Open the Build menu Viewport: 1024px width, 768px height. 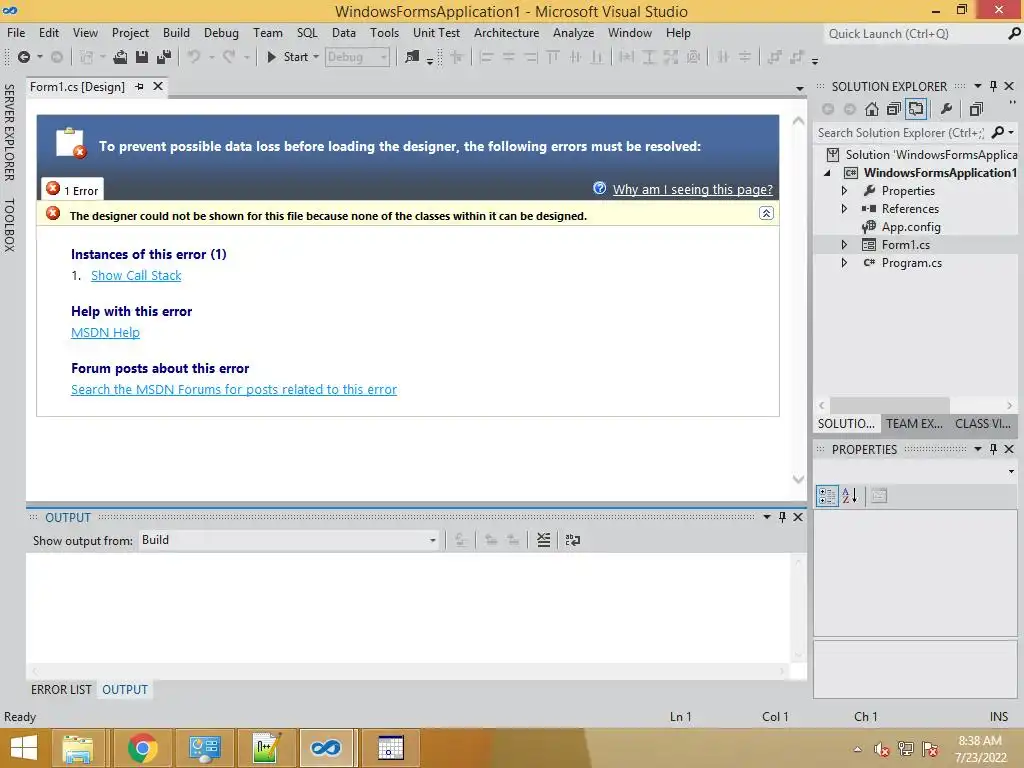pos(176,33)
